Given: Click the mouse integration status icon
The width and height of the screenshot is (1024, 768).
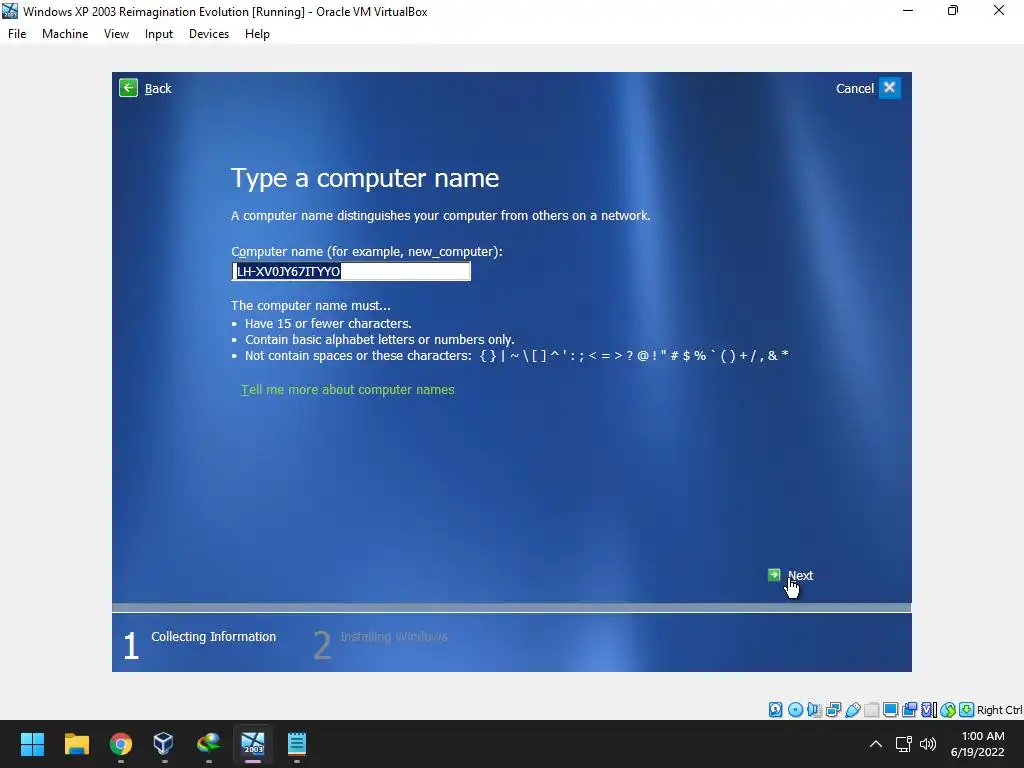Looking at the screenshot, I should (948, 710).
